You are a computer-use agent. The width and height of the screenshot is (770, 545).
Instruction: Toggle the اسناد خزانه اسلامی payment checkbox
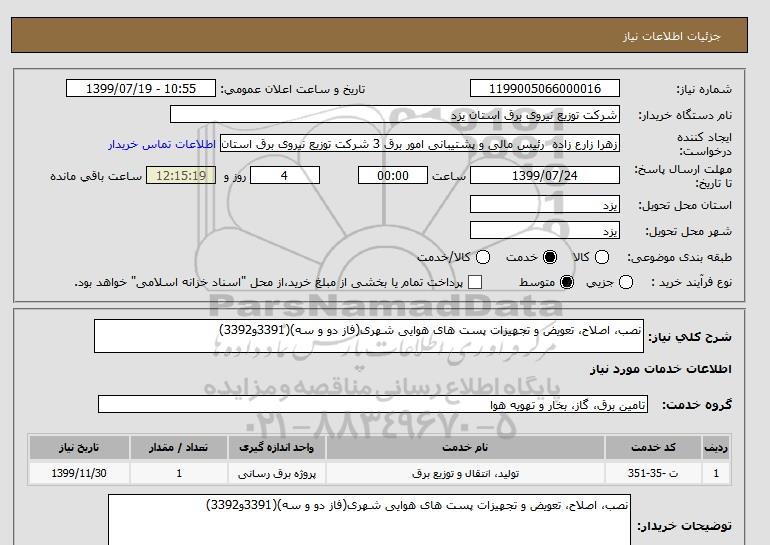tap(474, 282)
